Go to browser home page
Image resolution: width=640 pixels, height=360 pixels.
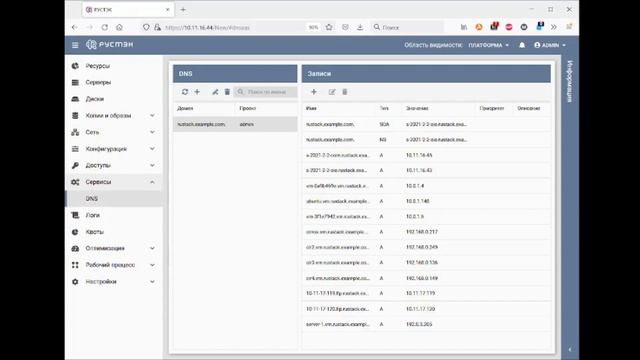119,27
